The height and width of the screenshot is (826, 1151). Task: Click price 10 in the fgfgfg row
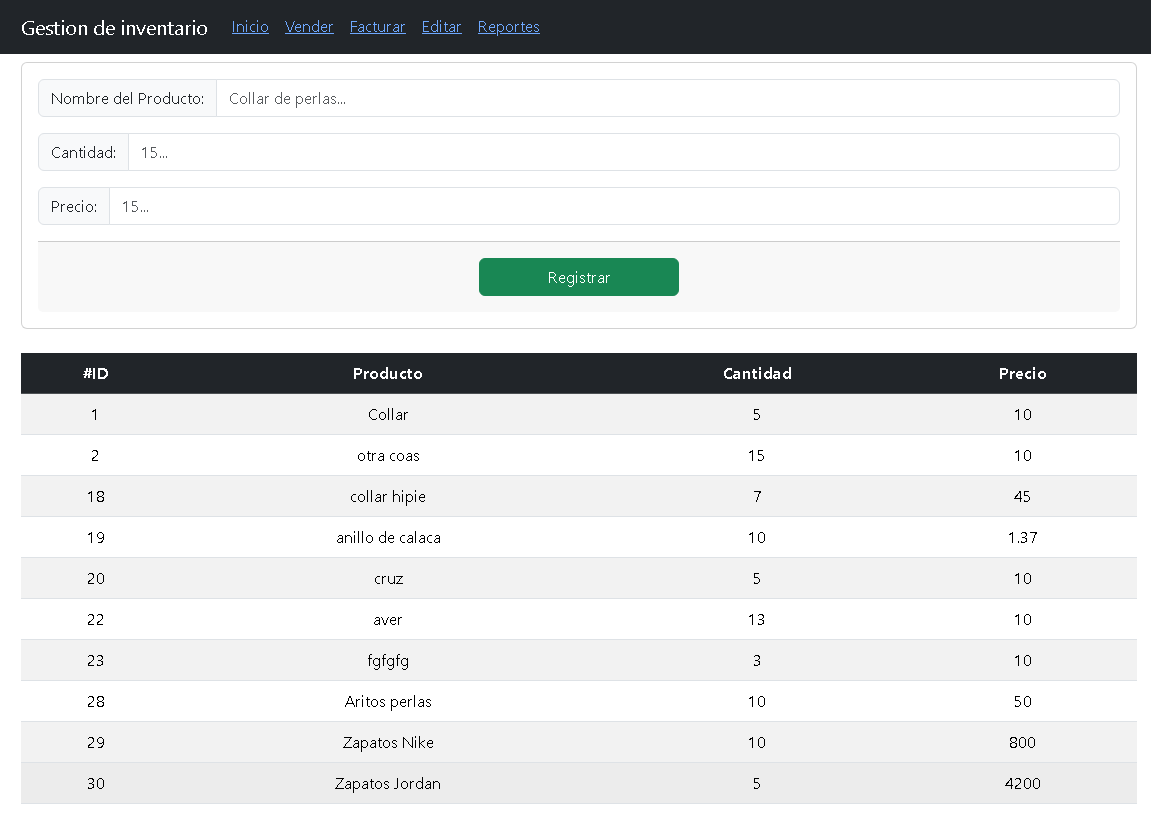coord(1023,661)
